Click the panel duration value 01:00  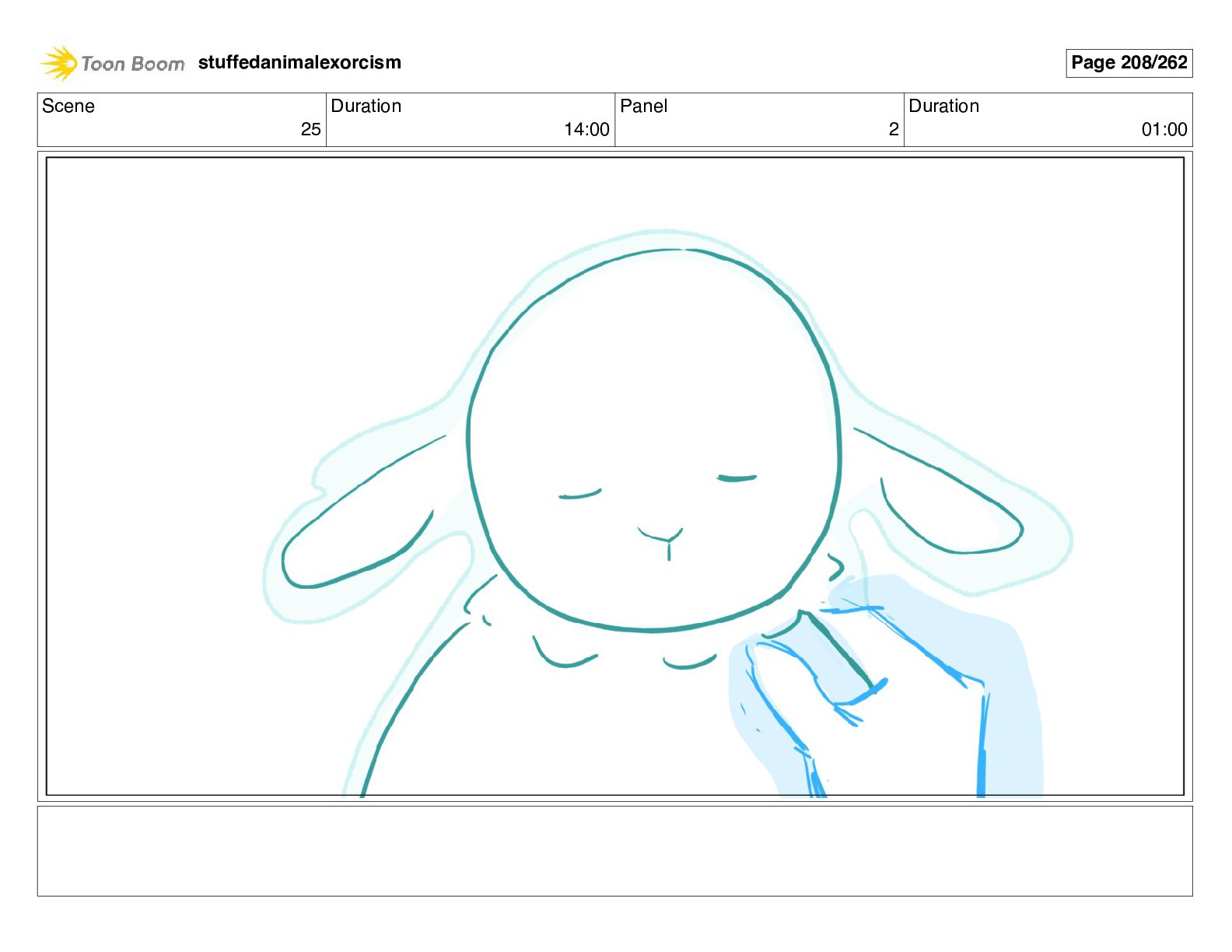1164,129
